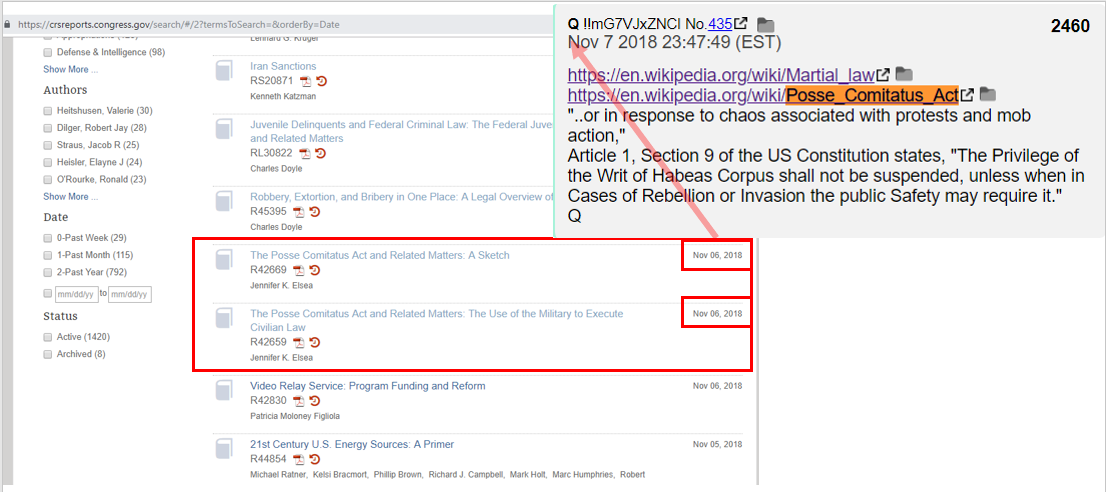Open 21st Century U.S. Energy Sources report
Viewport: 1106px width, 492px height.
coord(352,444)
